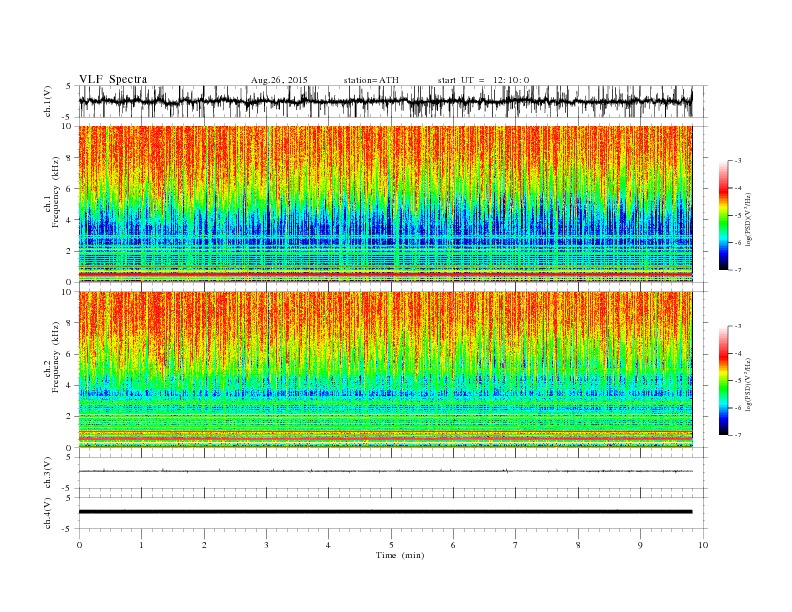Click time-axis tick label "9"

click(x=640, y=545)
